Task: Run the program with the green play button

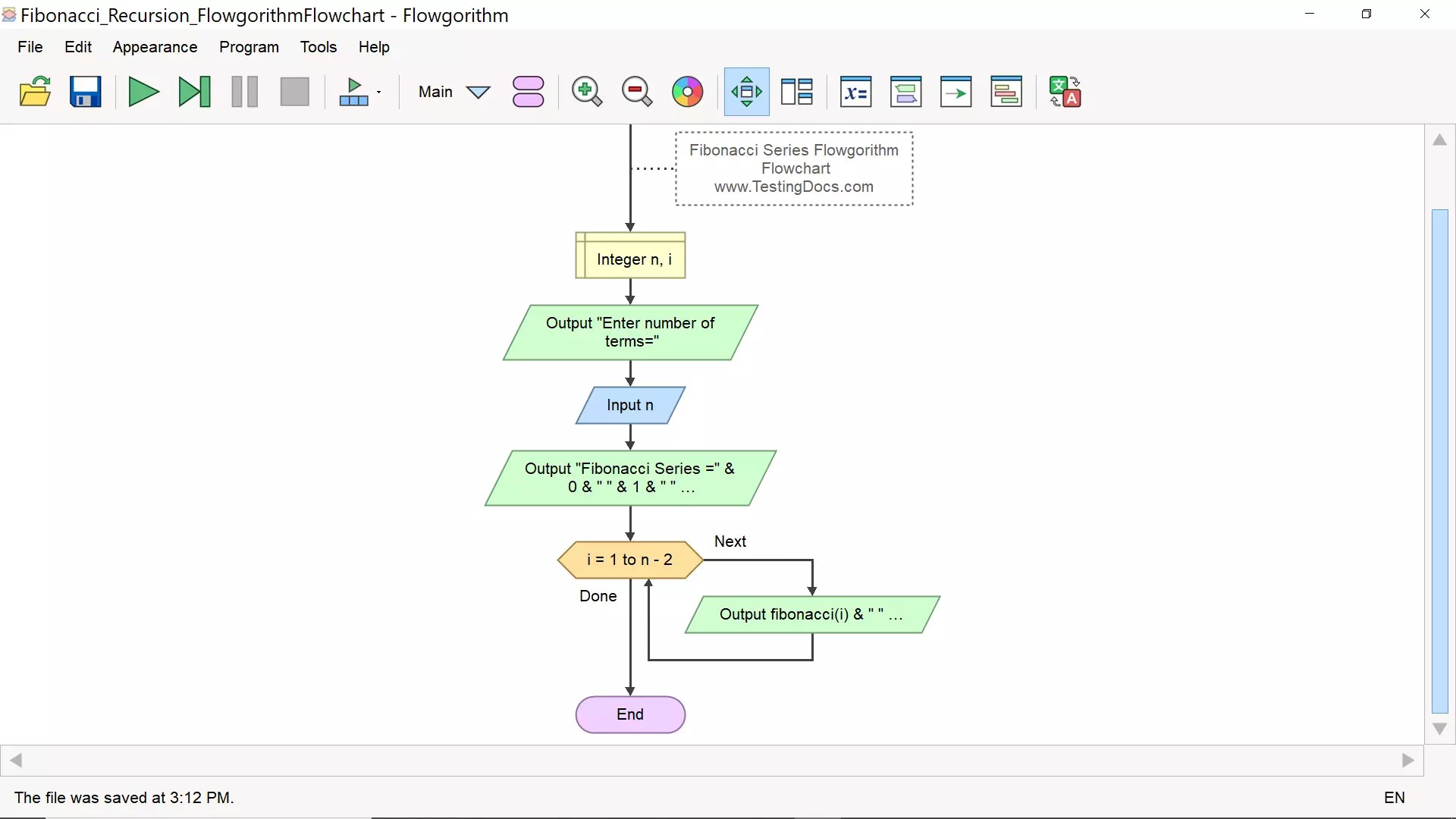Action: [x=143, y=92]
